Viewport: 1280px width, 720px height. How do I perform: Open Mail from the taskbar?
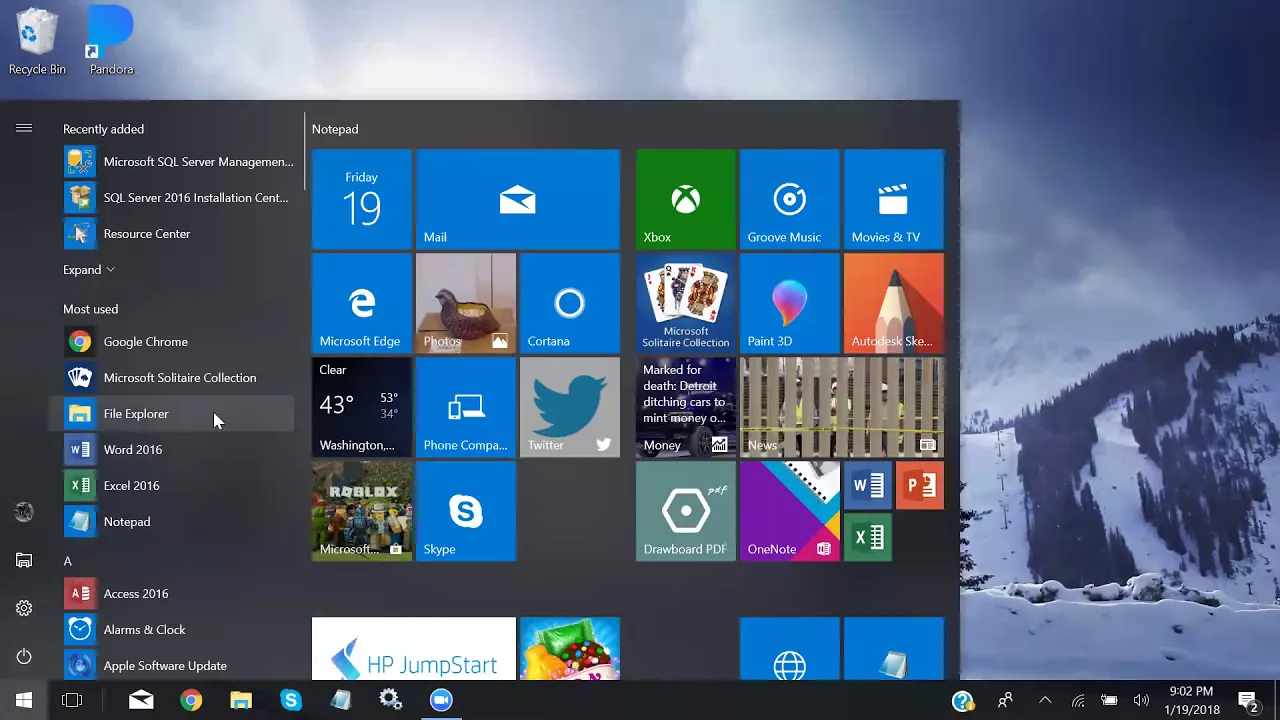tap(141, 700)
